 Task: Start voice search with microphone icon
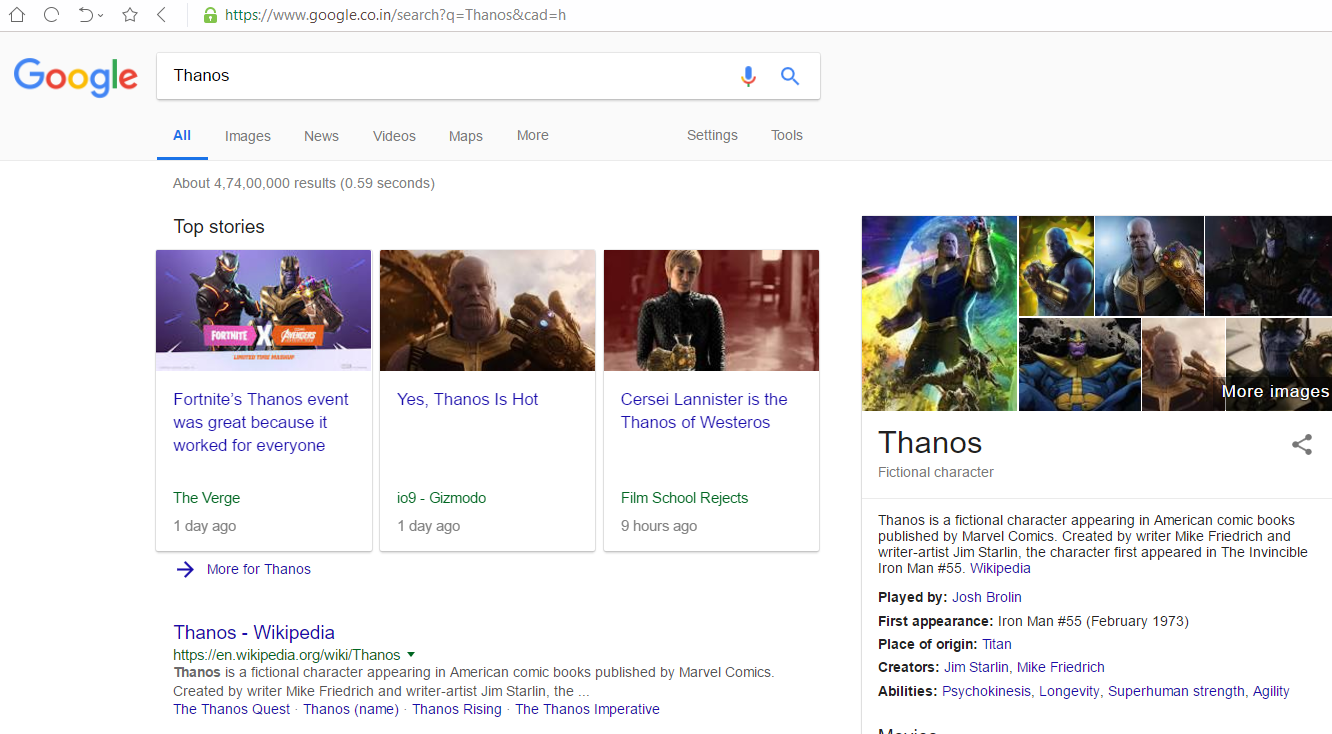pos(748,76)
